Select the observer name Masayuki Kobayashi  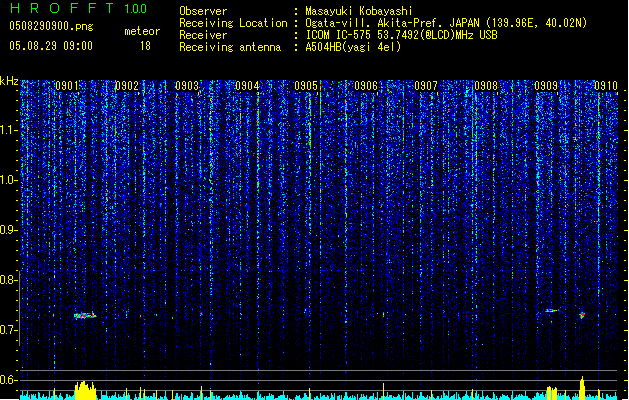pos(359,11)
